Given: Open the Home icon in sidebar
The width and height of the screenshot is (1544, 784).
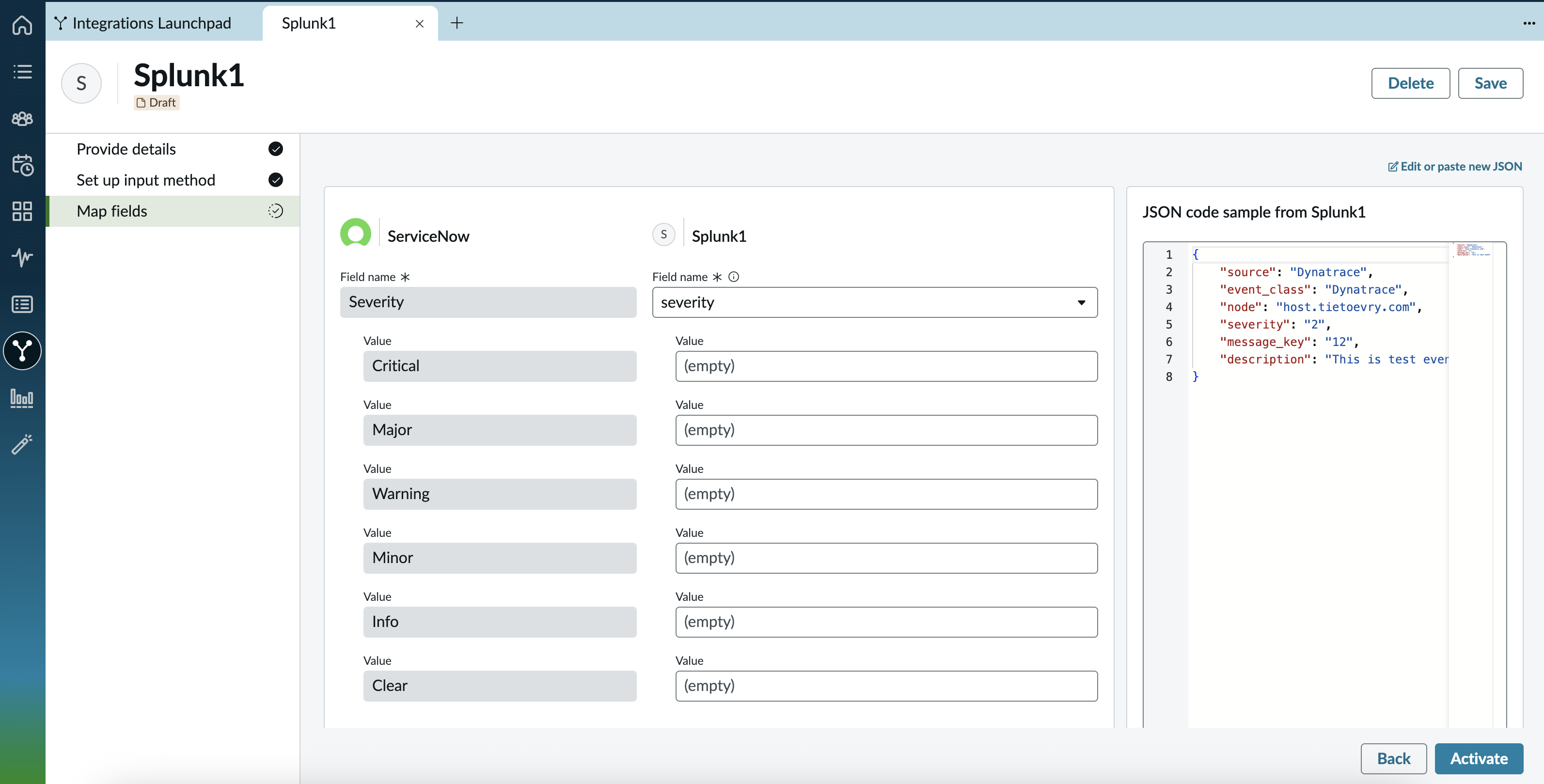Looking at the screenshot, I should [x=22, y=25].
